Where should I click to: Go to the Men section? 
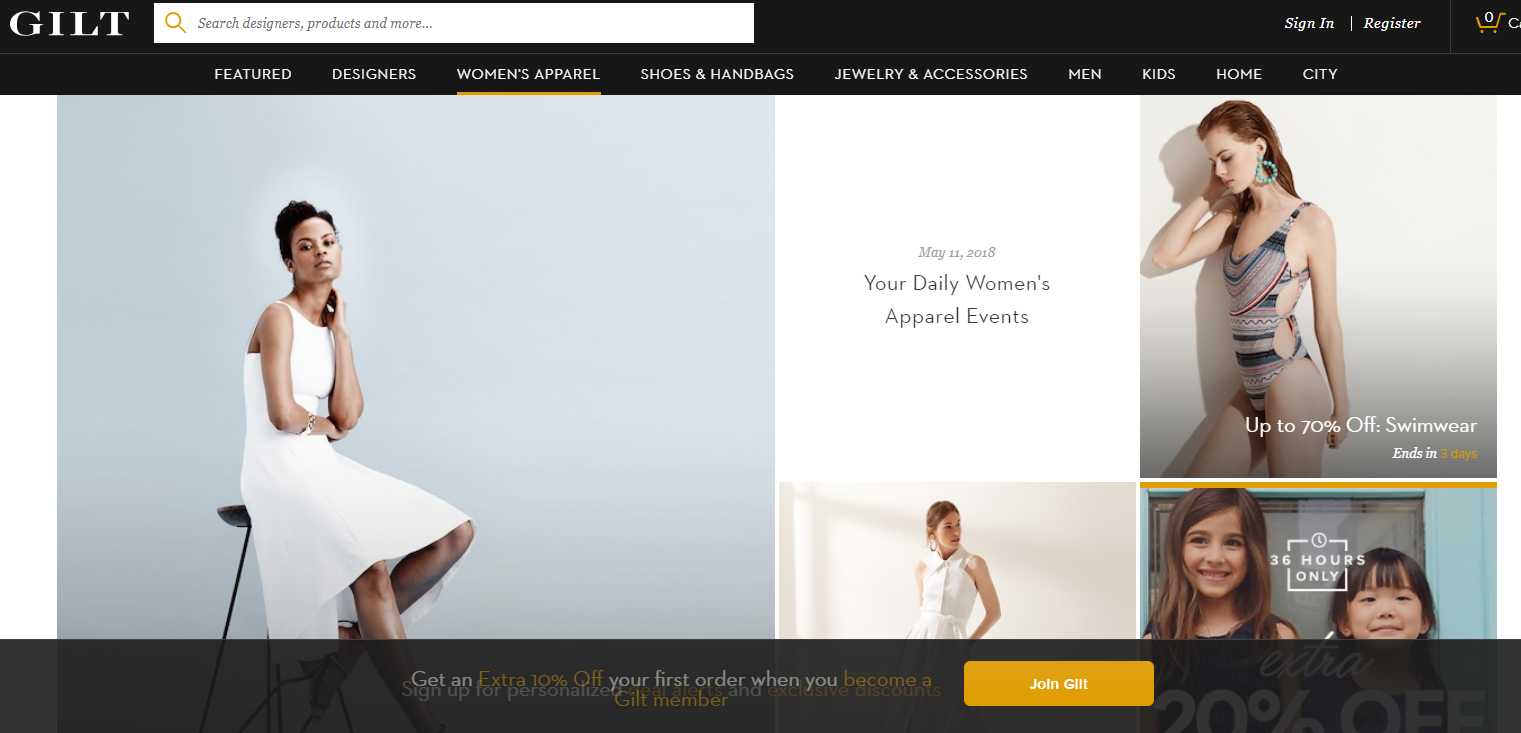(x=1085, y=74)
